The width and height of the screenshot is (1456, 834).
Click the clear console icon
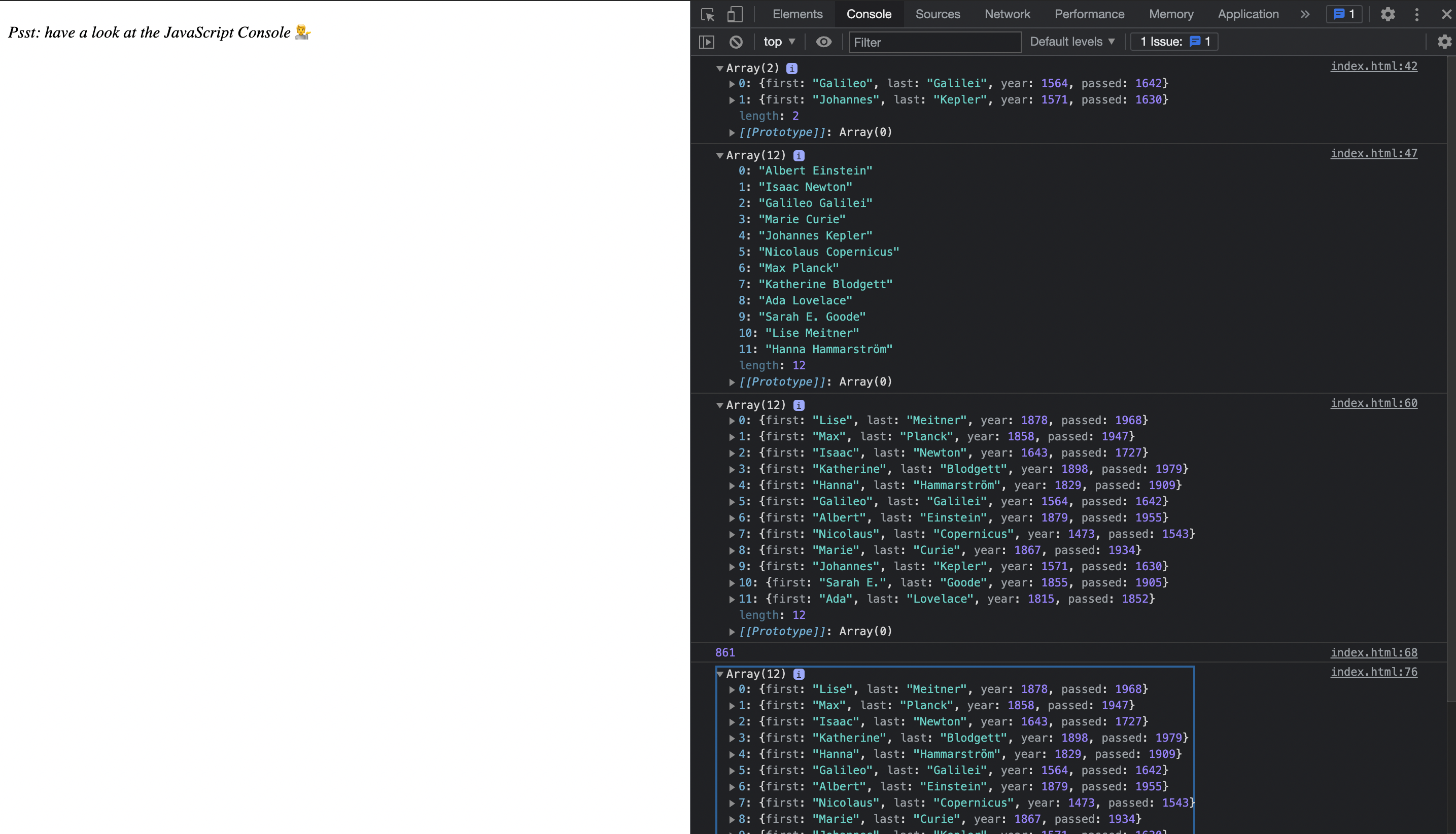coord(736,42)
